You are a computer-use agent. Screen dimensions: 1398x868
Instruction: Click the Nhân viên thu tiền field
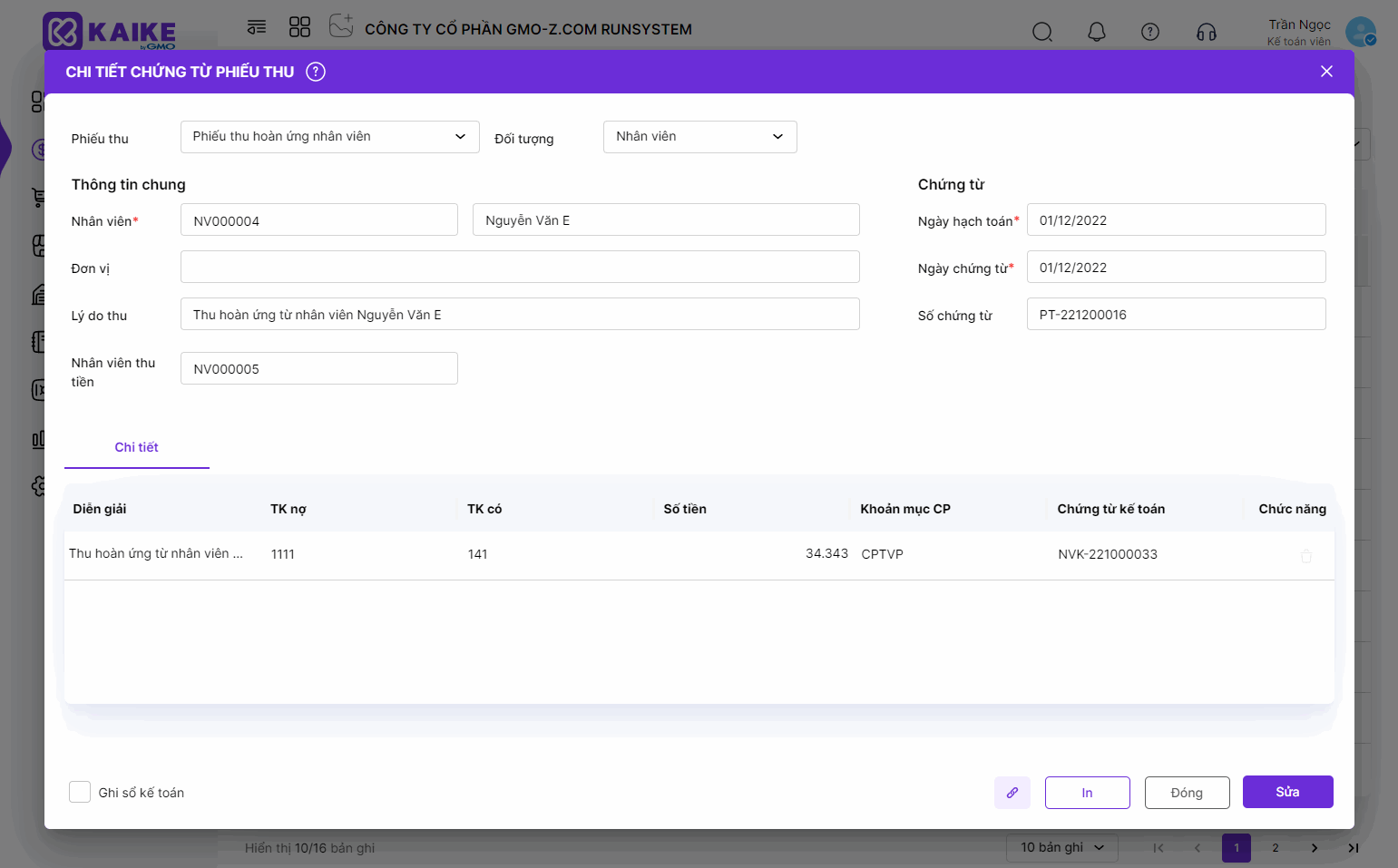[319, 368]
